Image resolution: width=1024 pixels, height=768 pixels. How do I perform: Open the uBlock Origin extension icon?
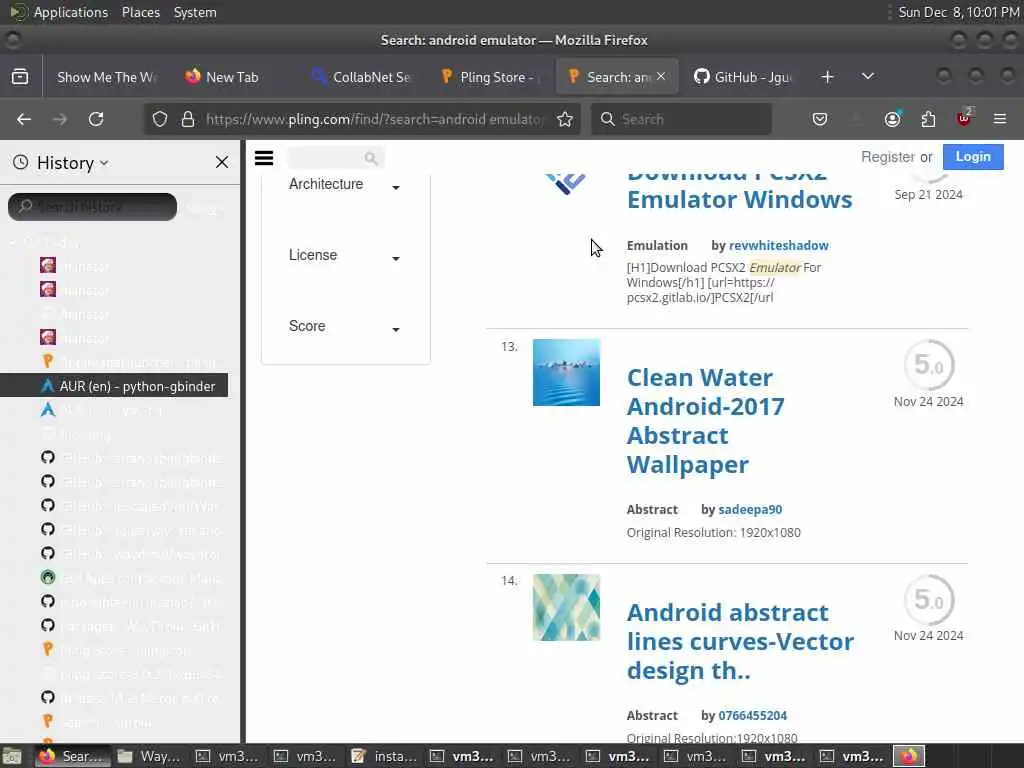point(964,118)
